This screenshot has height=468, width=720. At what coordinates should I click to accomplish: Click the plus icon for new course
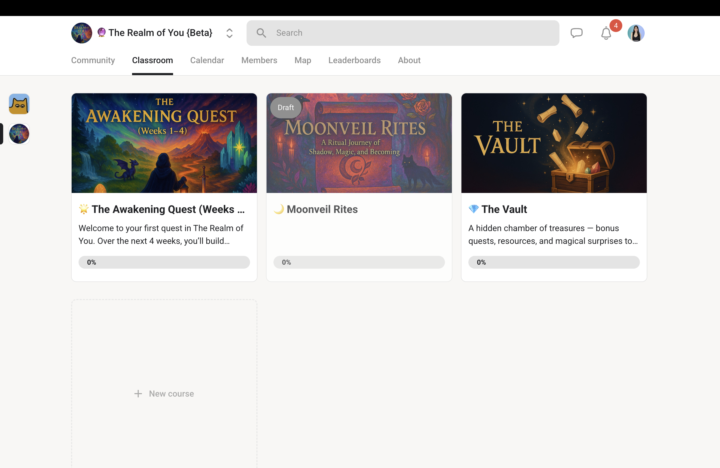tap(138, 394)
